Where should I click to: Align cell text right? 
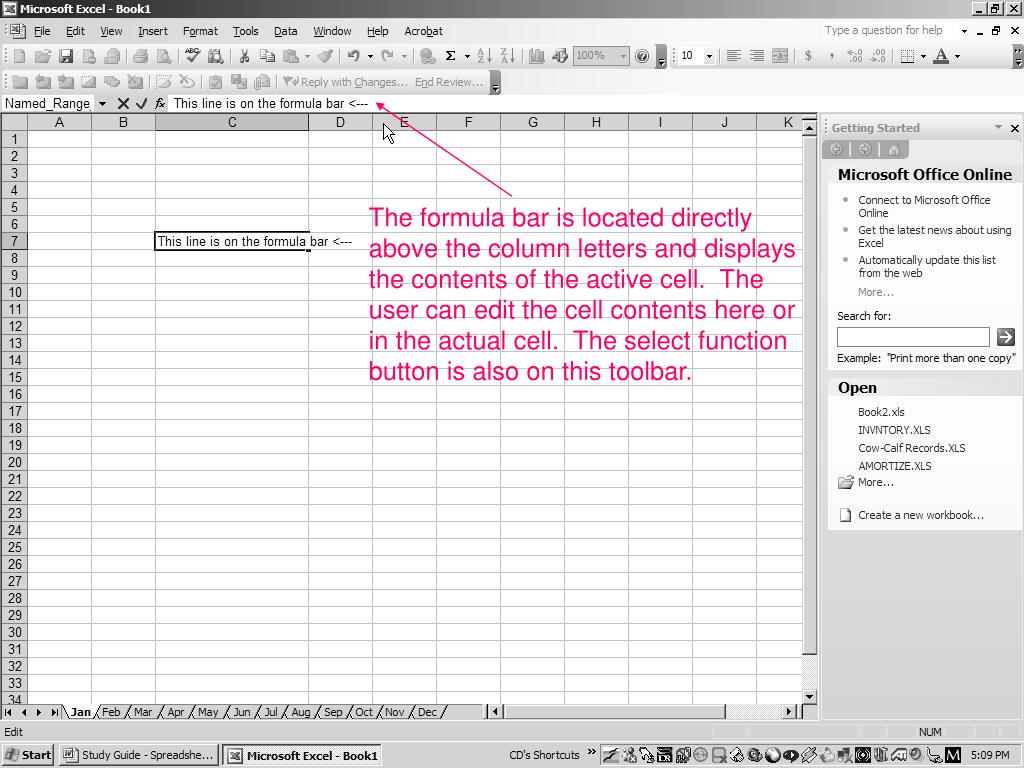pyautogui.click(x=757, y=56)
